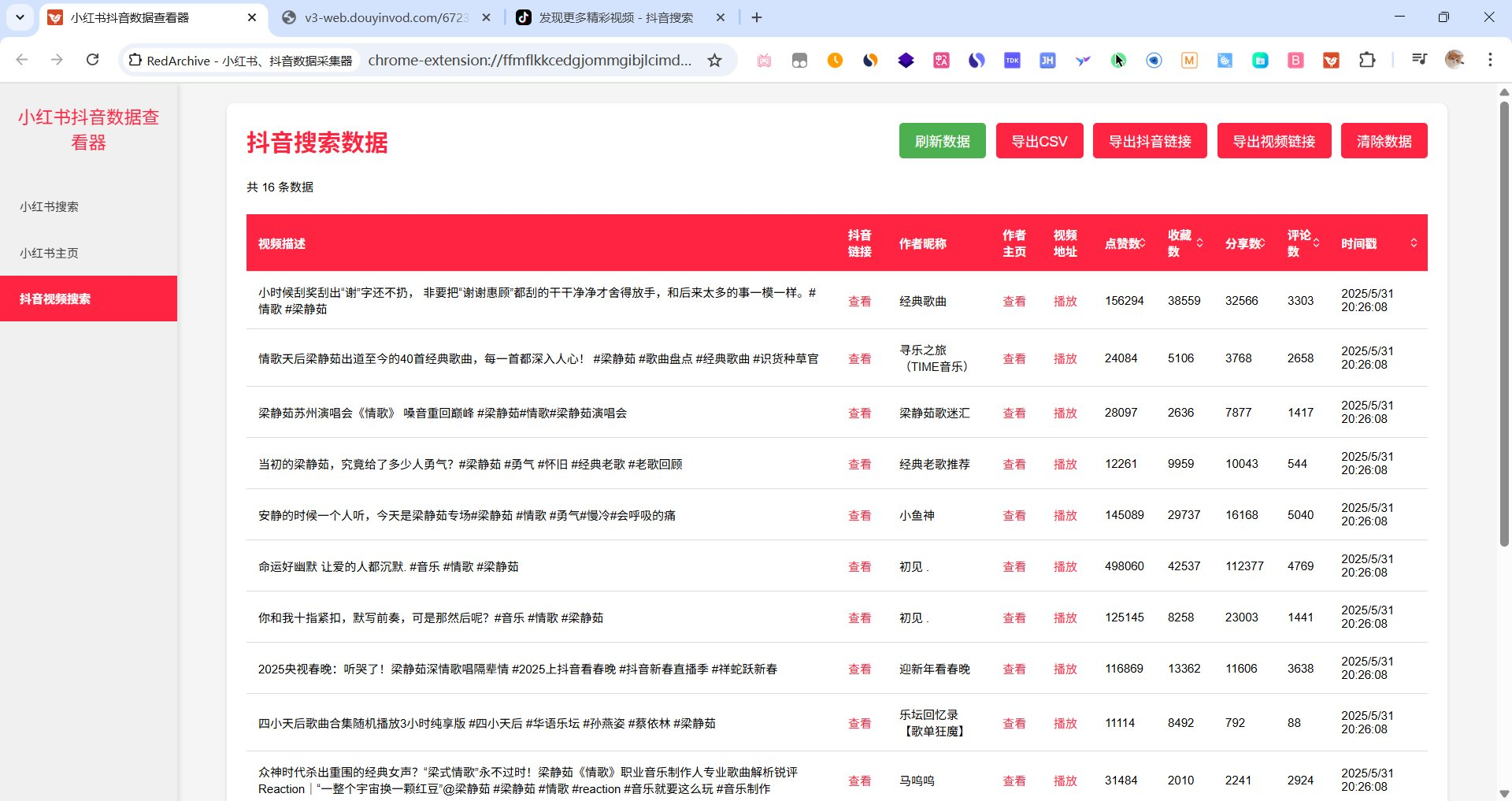Open a new browser tab
This screenshot has width=1512, height=801.
pyautogui.click(x=757, y=17)
